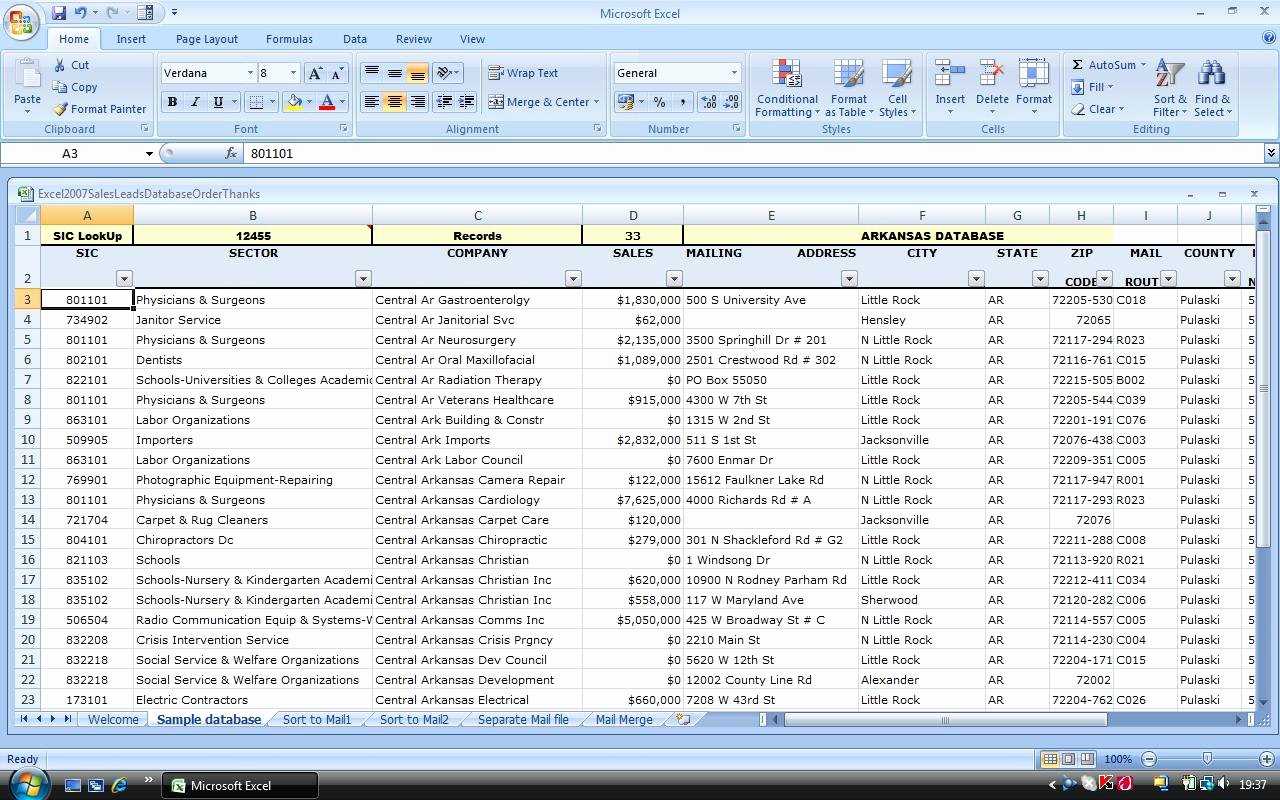Apply the Font Color swatch

[327, 102]
